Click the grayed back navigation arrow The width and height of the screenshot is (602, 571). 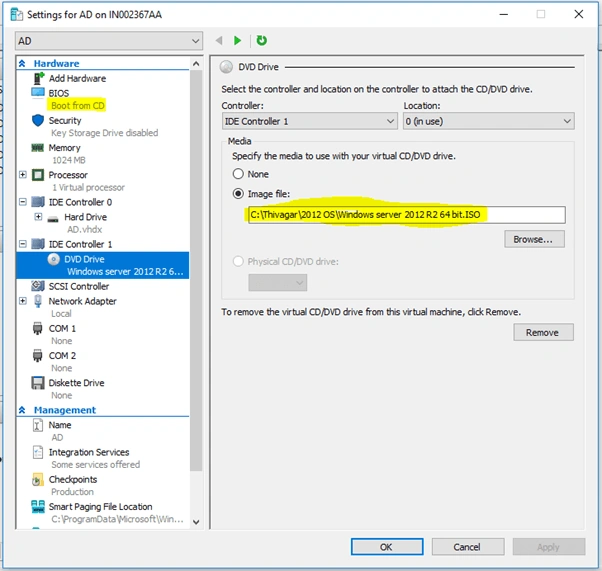point(219,40)
